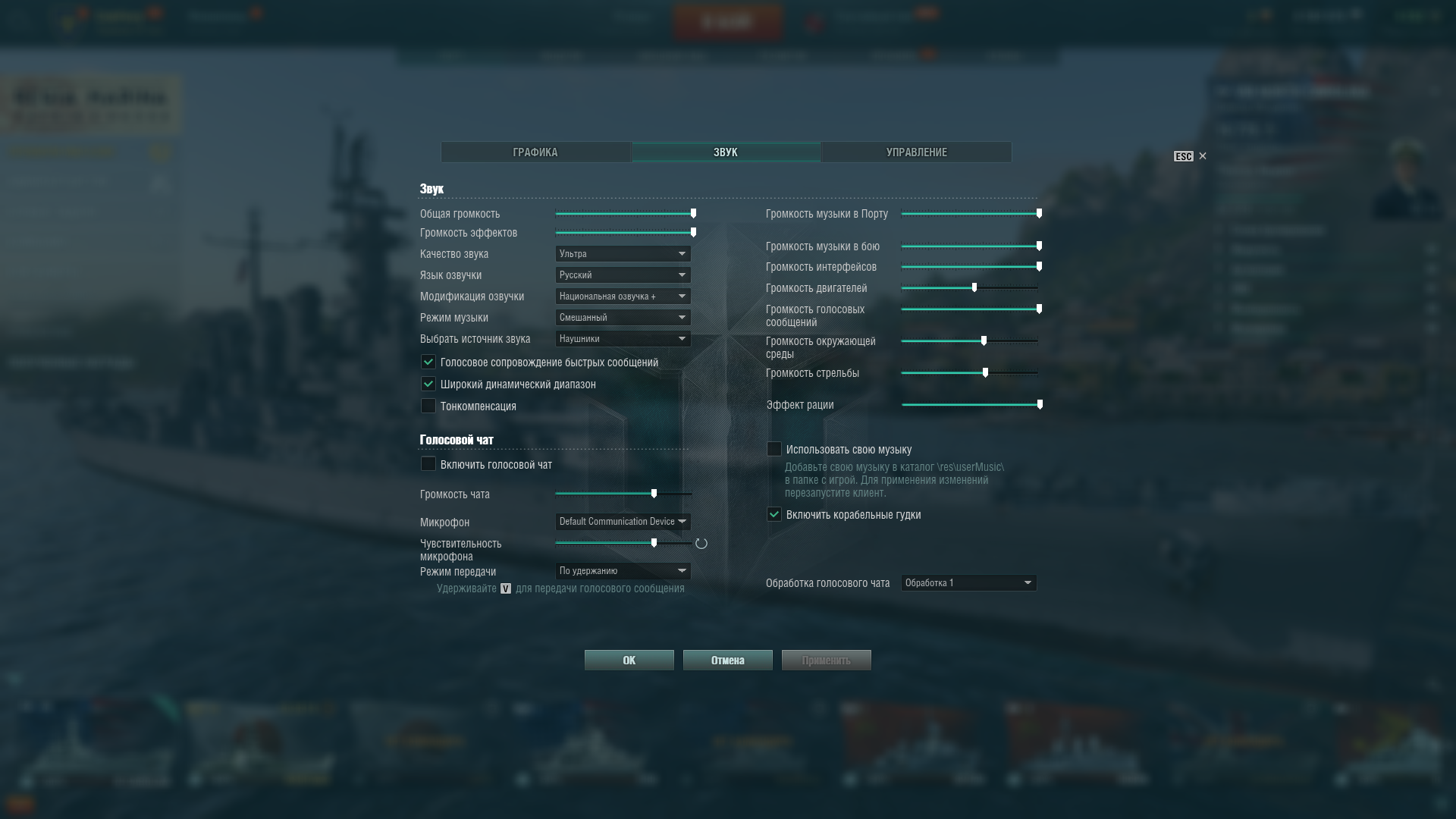Adjust the Эффект рации slider
This screenshot has width=1456, height=819.
(972, 405)
